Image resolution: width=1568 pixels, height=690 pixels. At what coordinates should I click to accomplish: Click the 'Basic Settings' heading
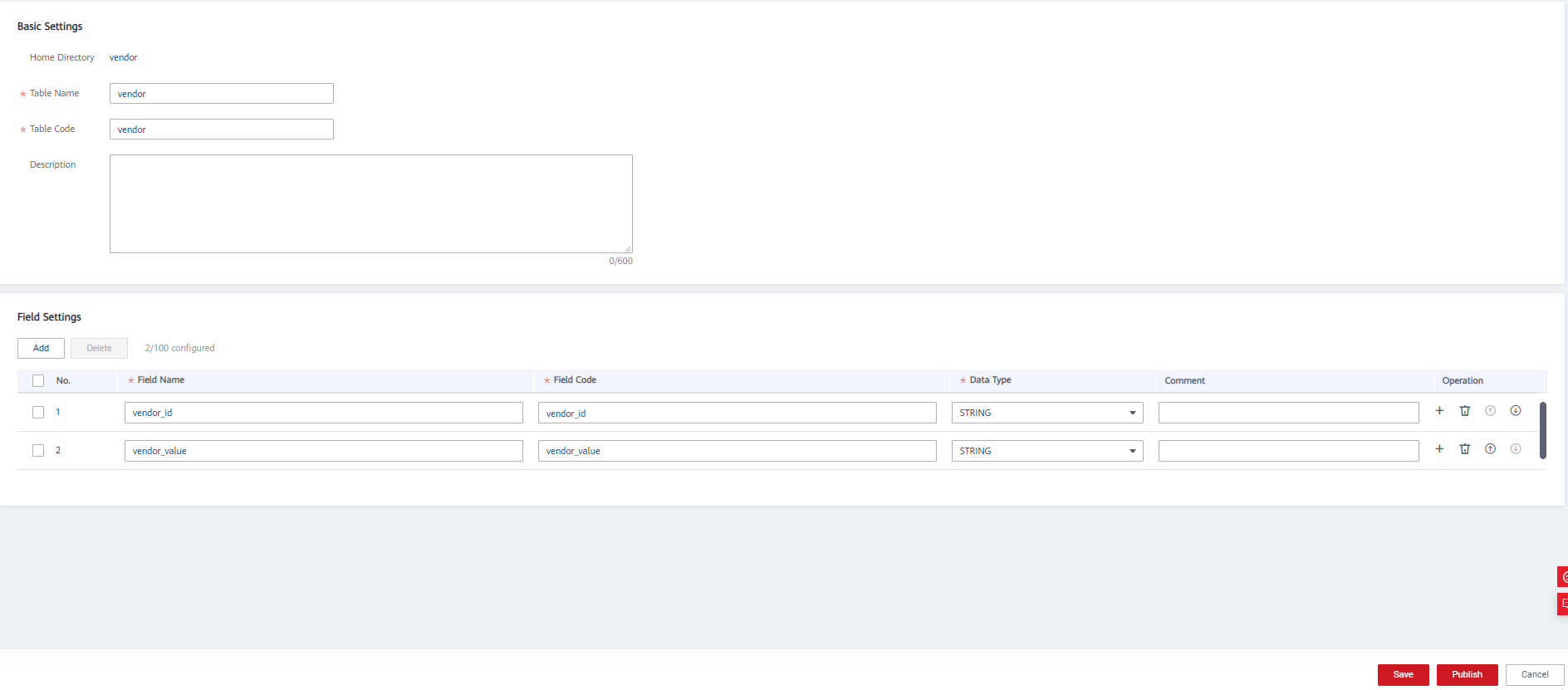tap(50, 27)
